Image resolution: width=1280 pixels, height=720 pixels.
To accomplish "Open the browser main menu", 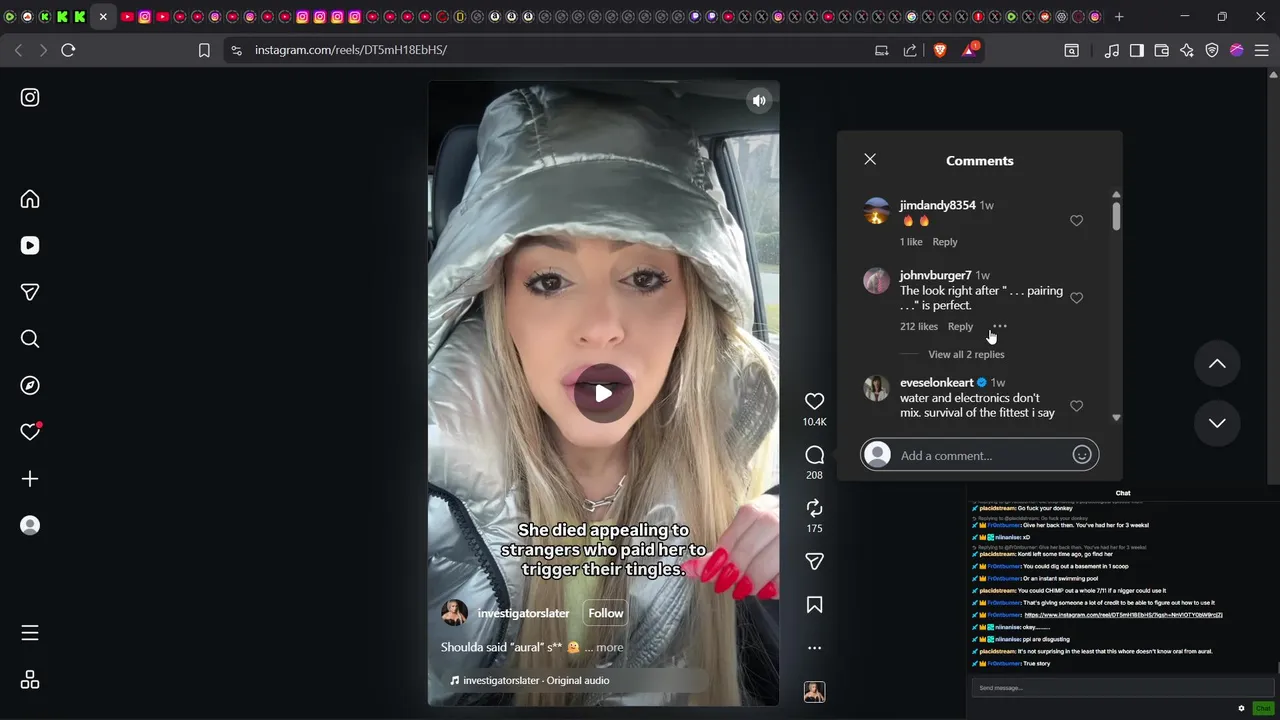I will tap(1261, 50).
